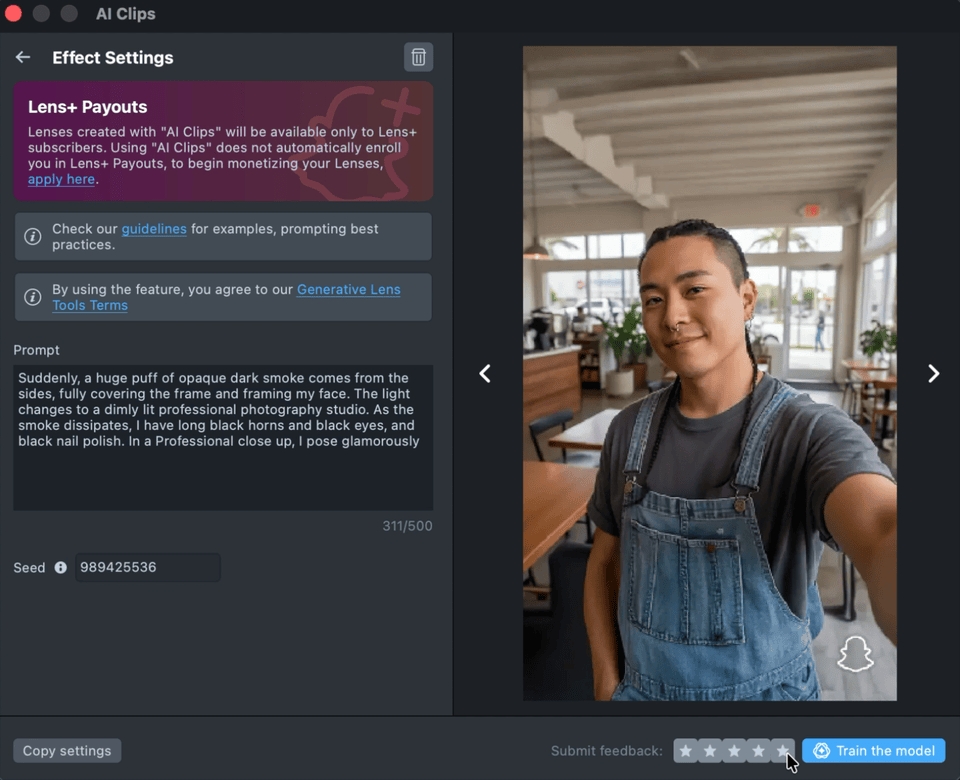Focus the Prompt text area
Screen dimensions: 960x780
pyautogui.click(x=223, y=438)
